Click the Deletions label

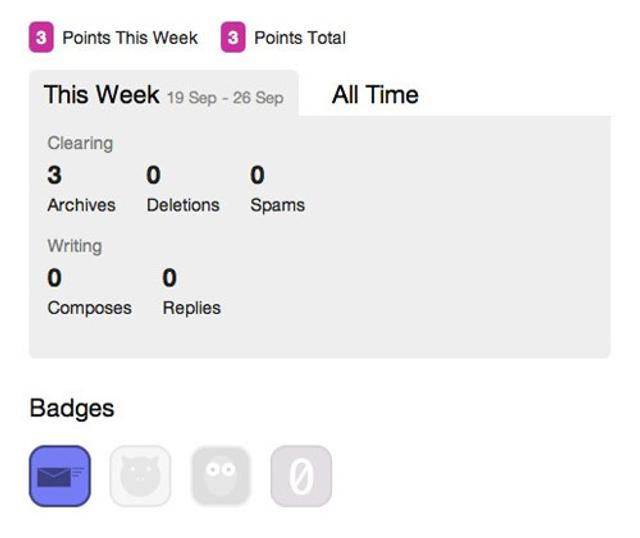183,205
